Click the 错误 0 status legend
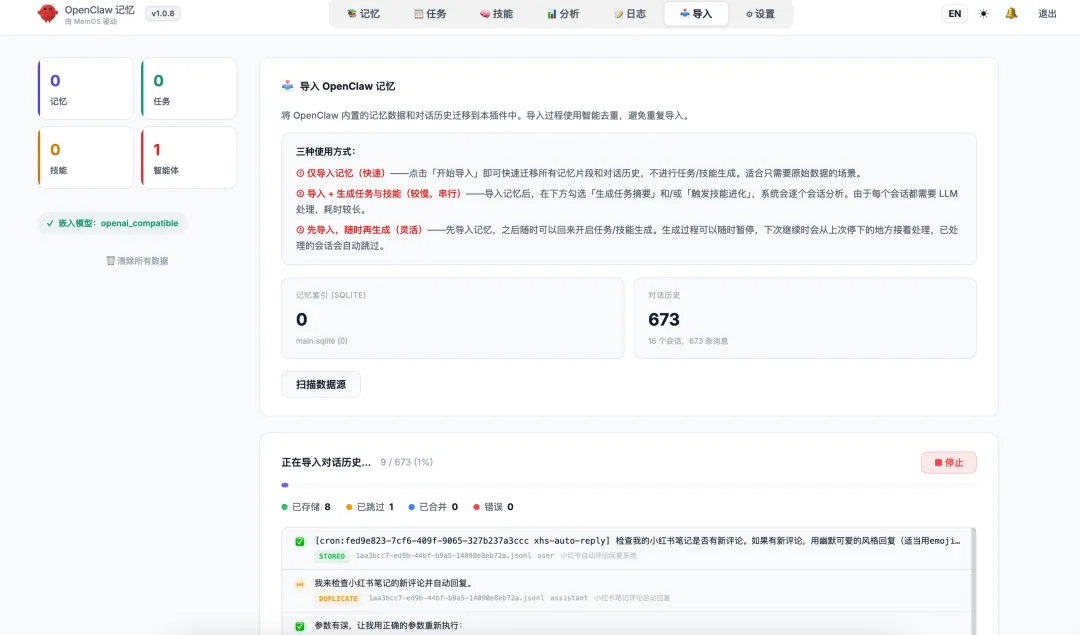 coord(493,507)
